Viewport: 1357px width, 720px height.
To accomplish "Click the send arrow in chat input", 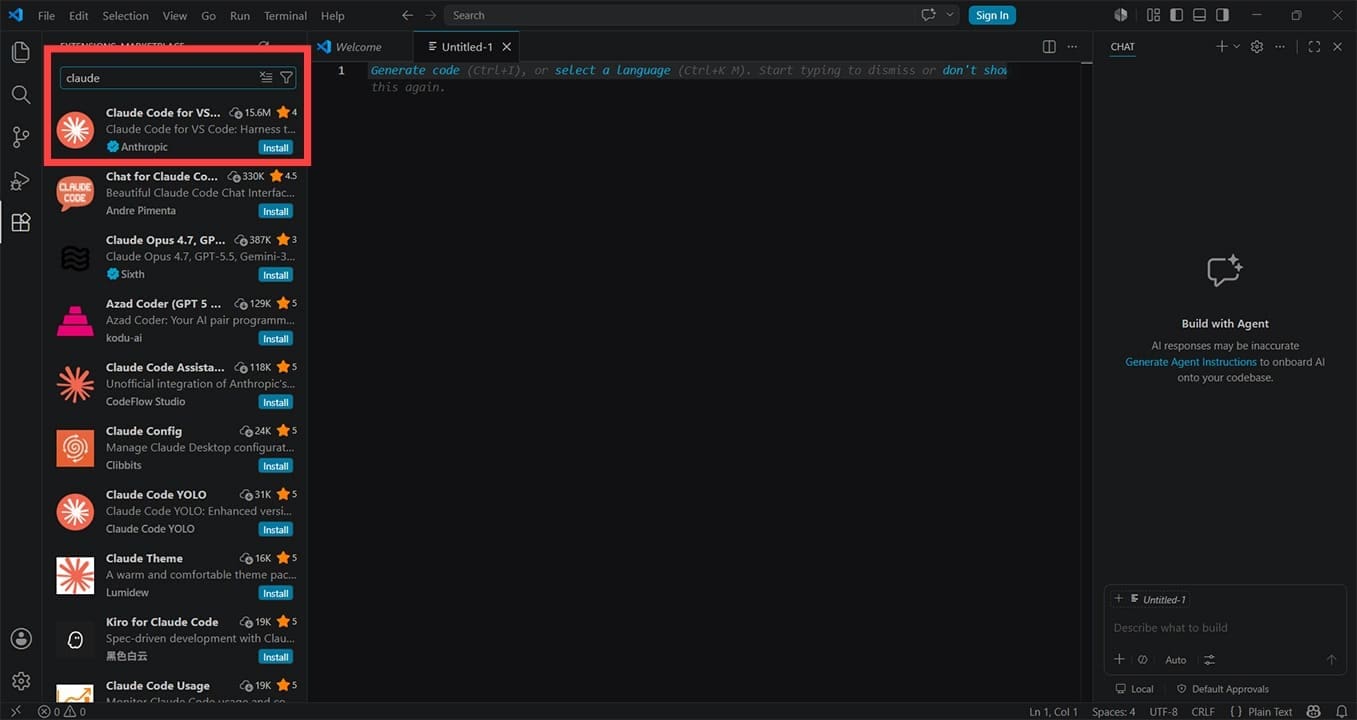I will 1331,659.
